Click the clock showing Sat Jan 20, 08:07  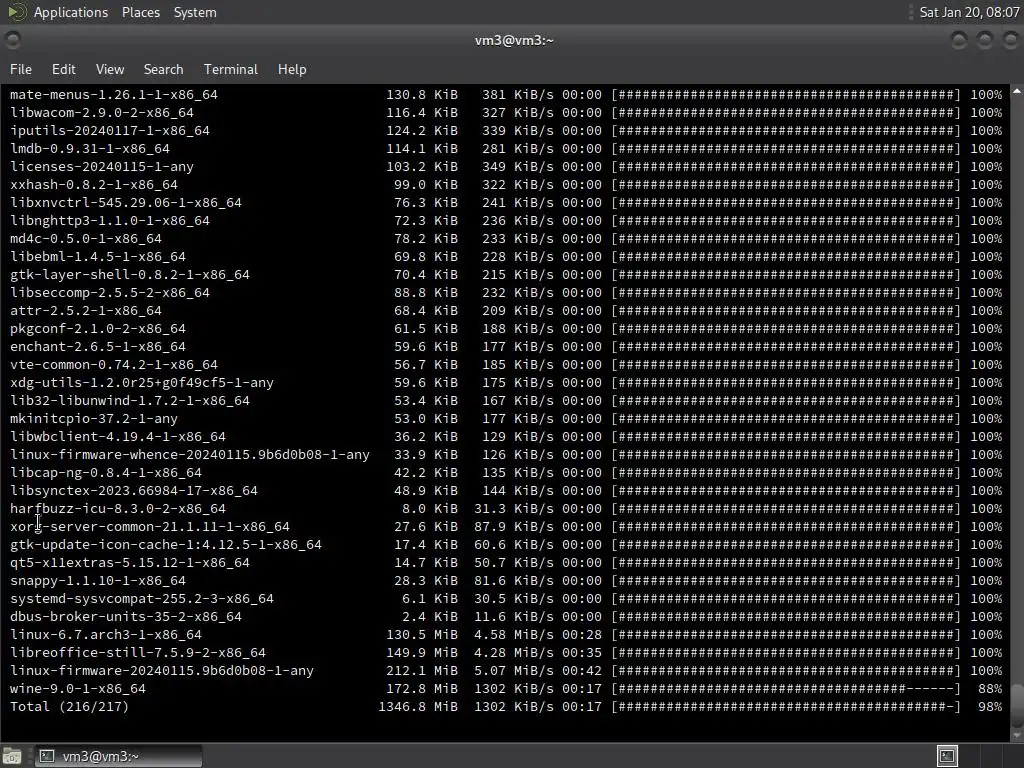point(969,12)
